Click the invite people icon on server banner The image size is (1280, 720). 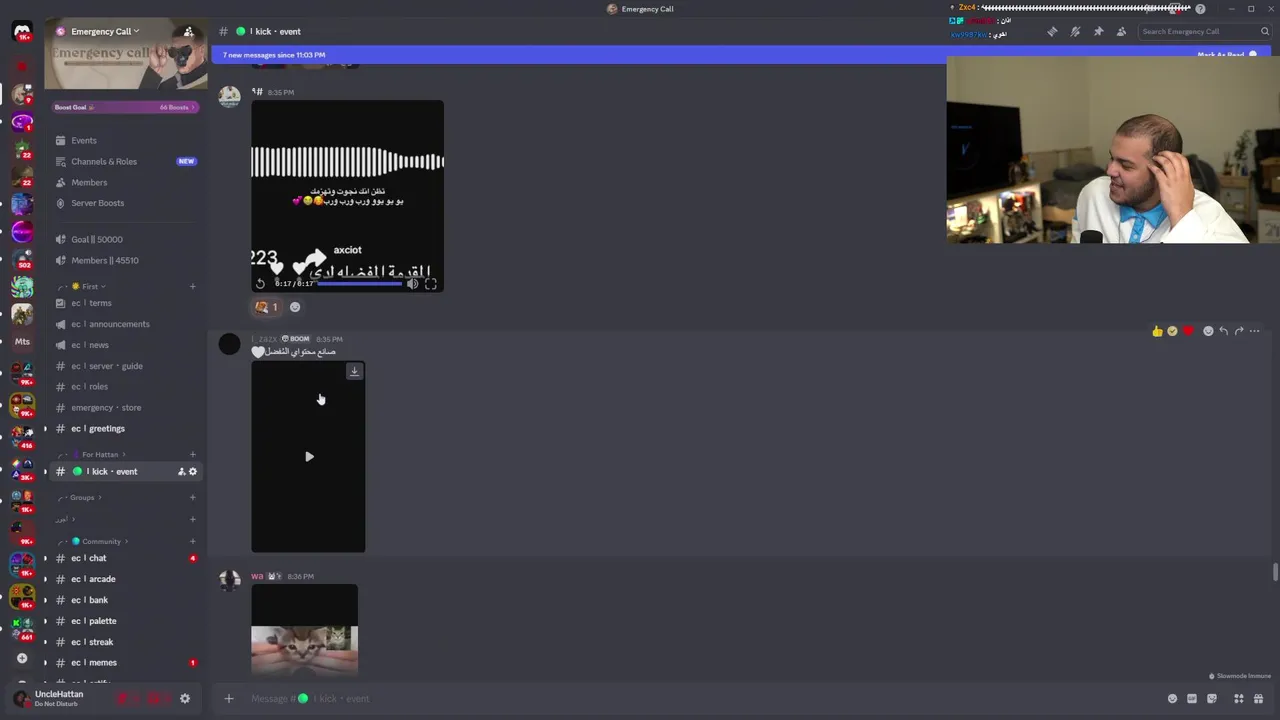(x=188, y=31)
